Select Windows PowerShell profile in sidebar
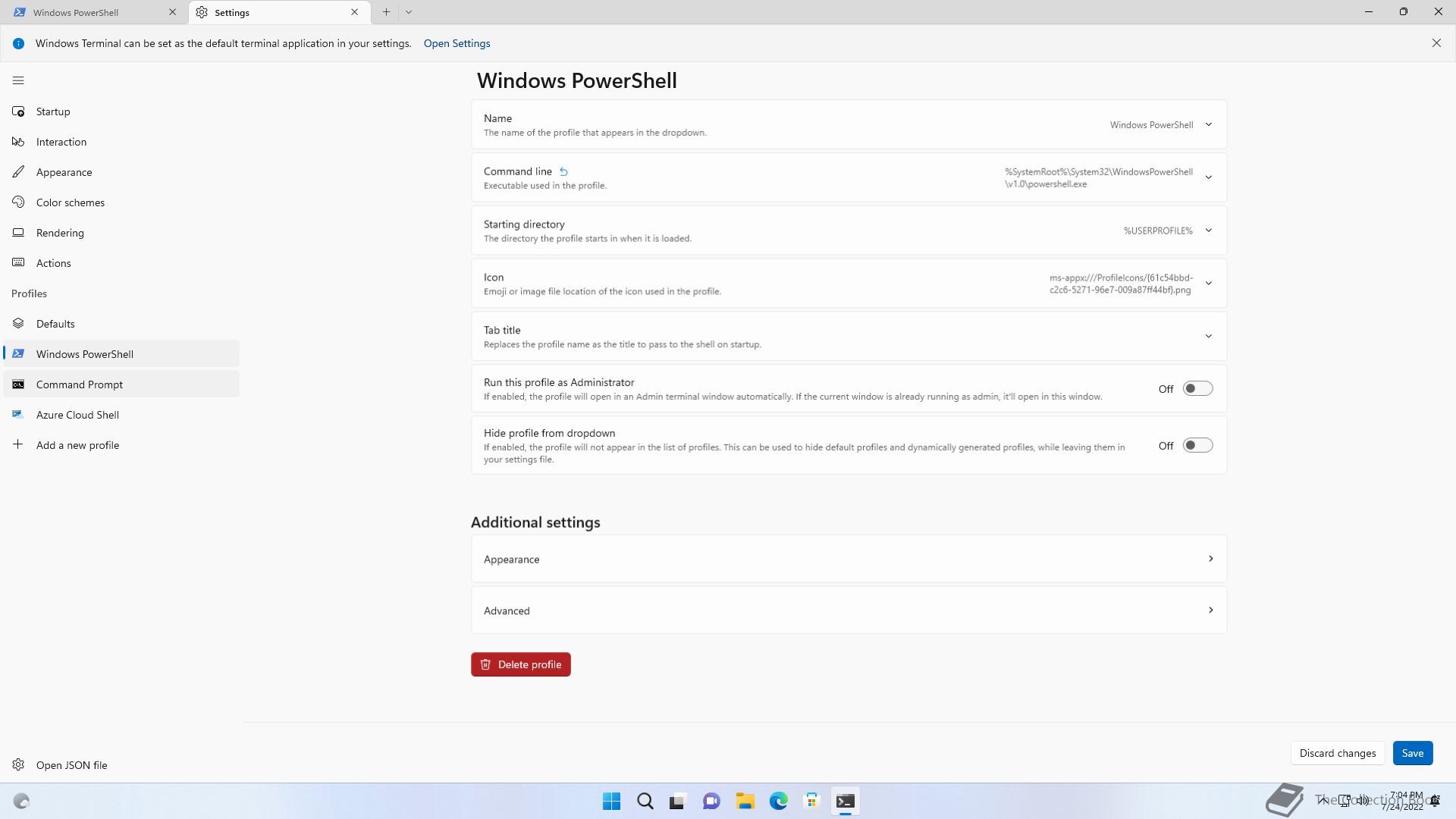1456x819 pixels. click(x=121, y=354)
